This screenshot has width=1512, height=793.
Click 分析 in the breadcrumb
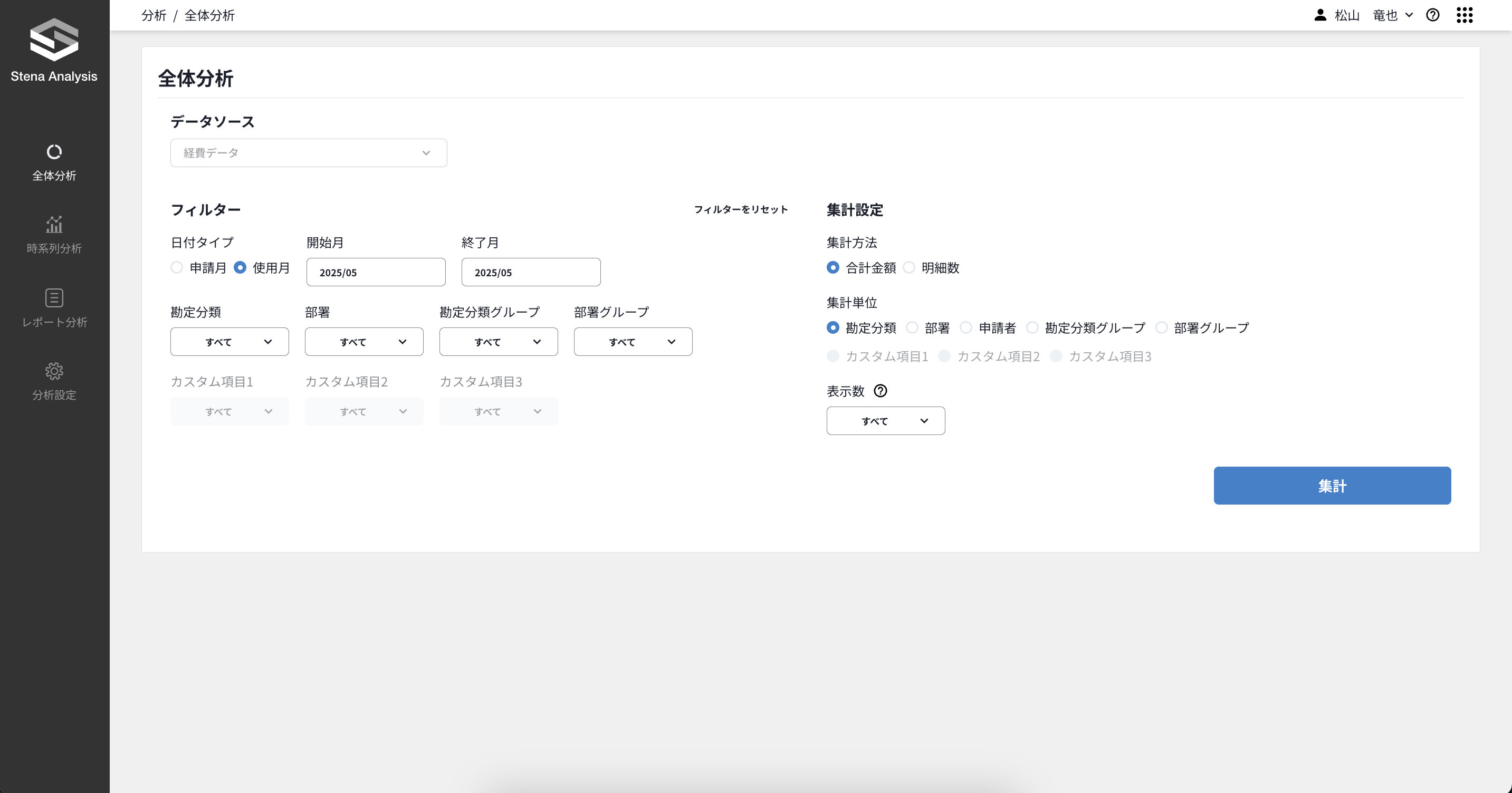pos(153,15)
